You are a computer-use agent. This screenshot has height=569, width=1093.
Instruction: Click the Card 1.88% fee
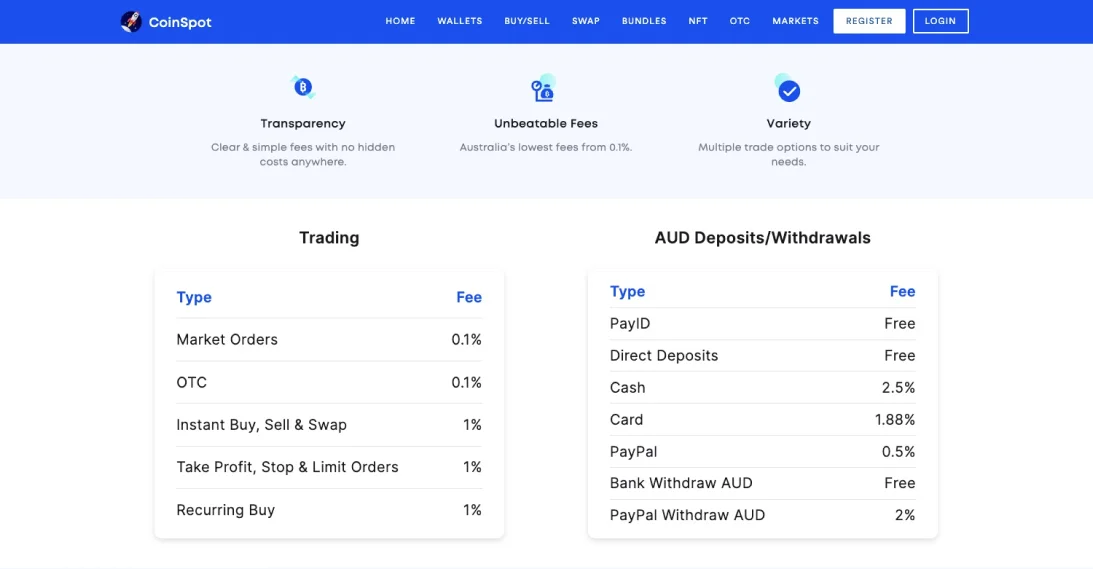click(895, 420)
